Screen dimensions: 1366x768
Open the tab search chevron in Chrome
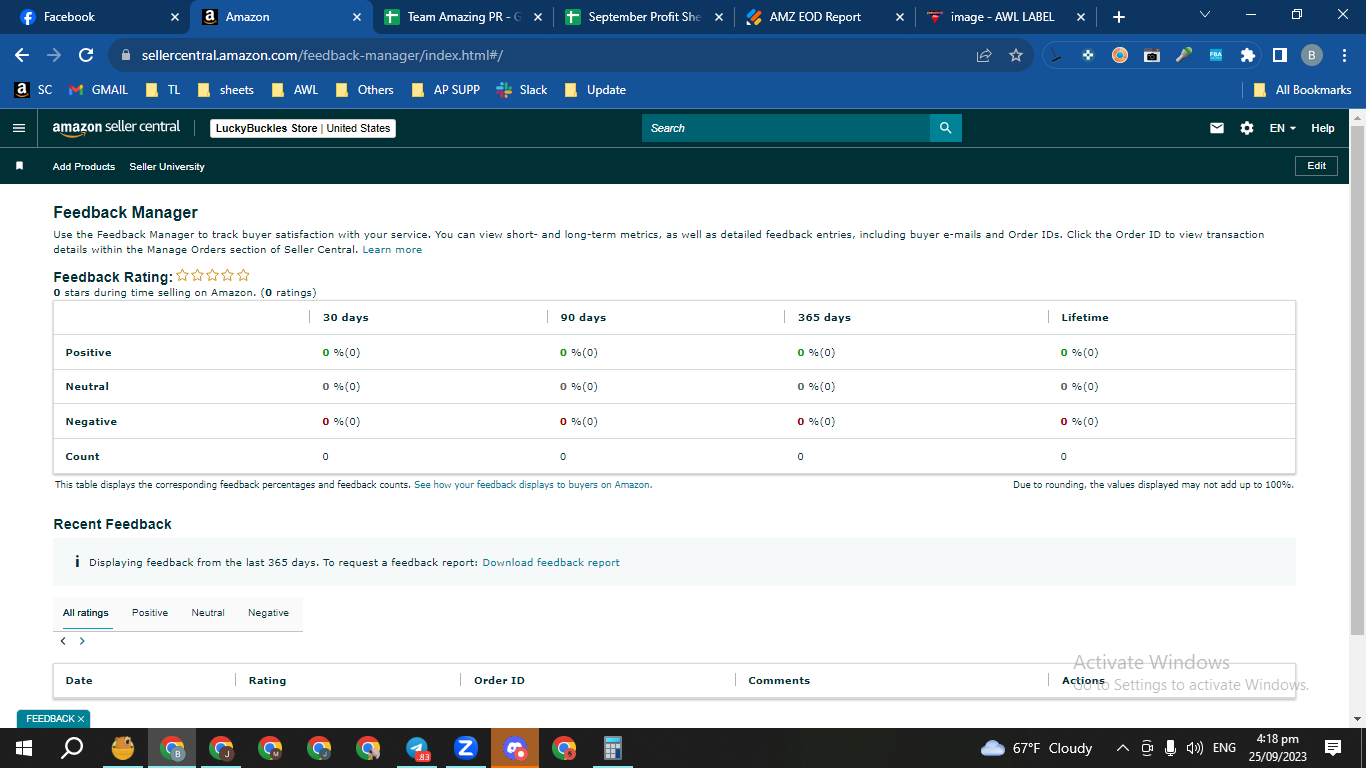(x=1204, y=15)
